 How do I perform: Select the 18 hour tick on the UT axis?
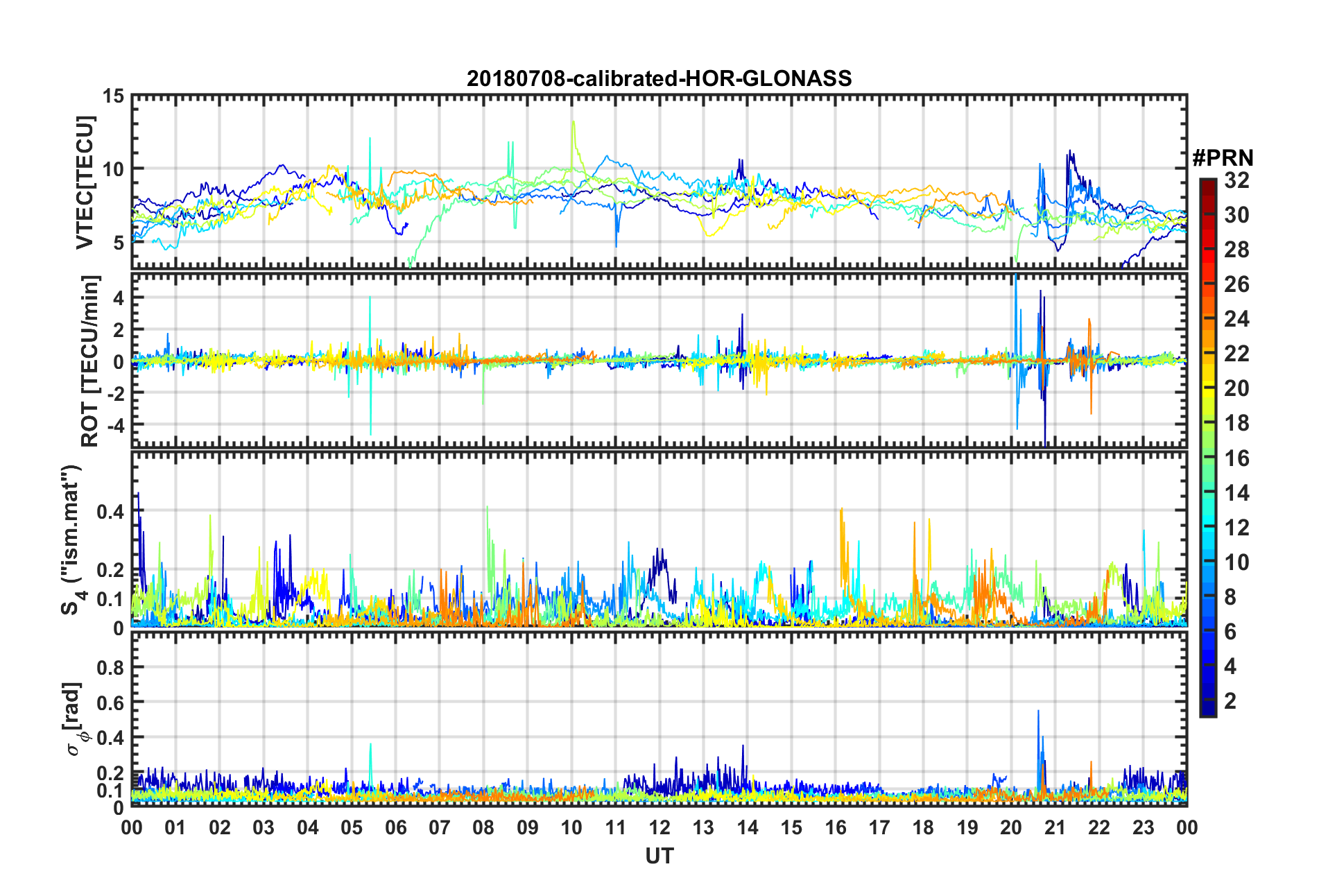pos(923,827)
